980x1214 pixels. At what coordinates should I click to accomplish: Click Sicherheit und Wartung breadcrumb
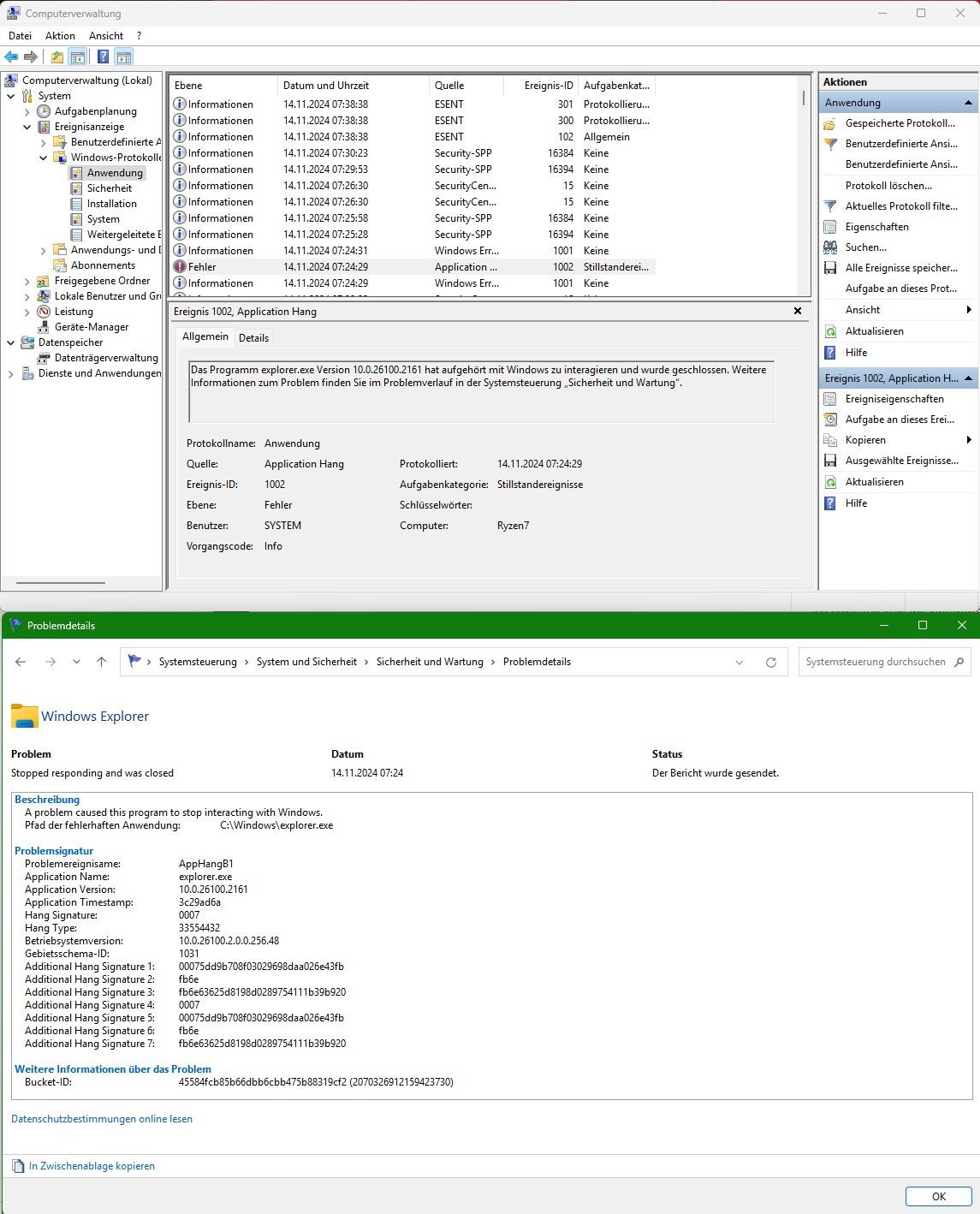(x=430, y=662)
